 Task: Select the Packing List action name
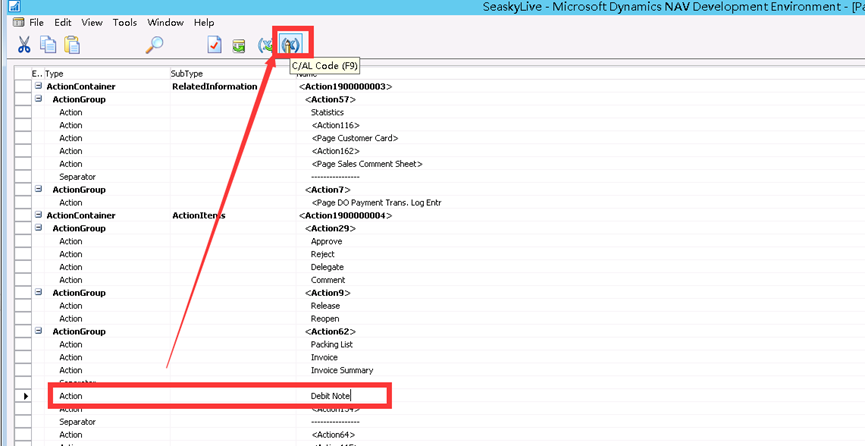click(332, 344)
